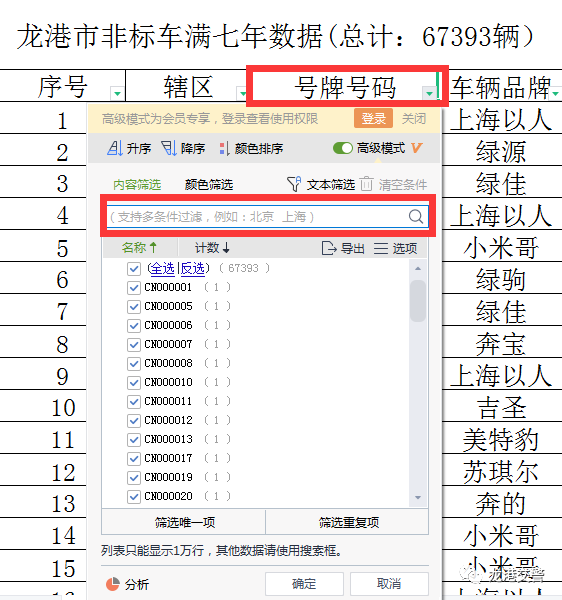Uncheck CN000006 checkbox

click(134, 326)
